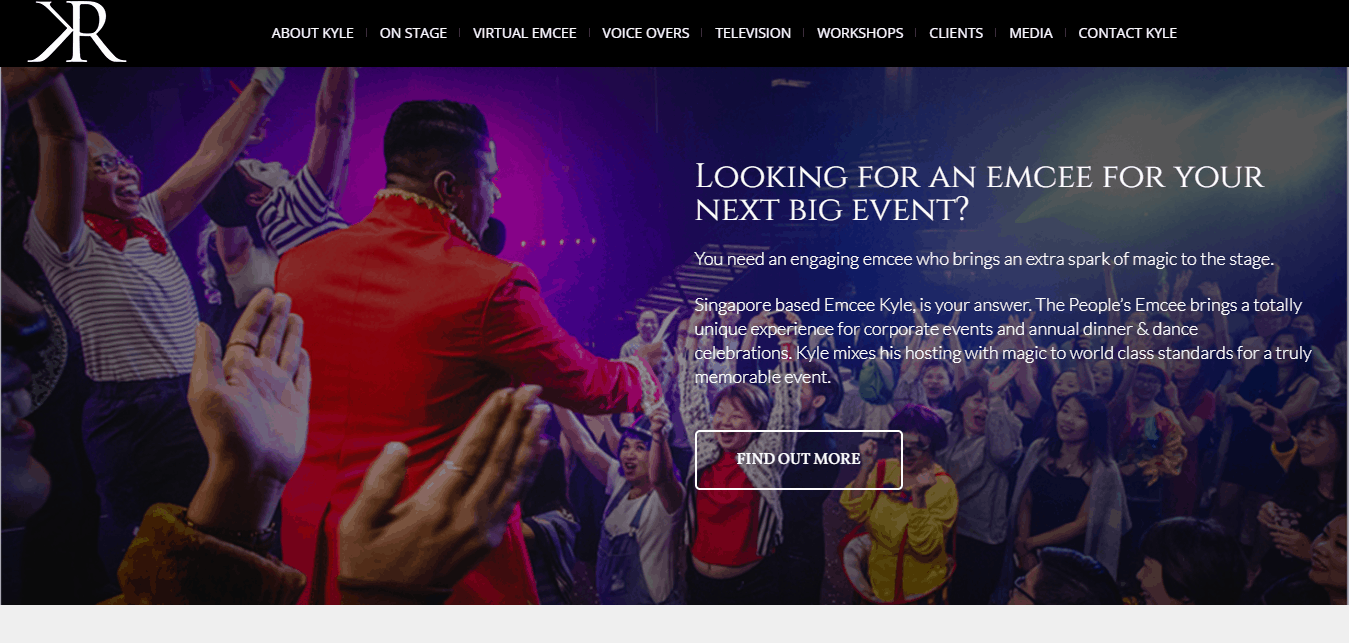The height and width of the screenshot is (643, 1349).
Task: Open the Workshops menu item
Action: pyautogui.click(x=860, y=33)
